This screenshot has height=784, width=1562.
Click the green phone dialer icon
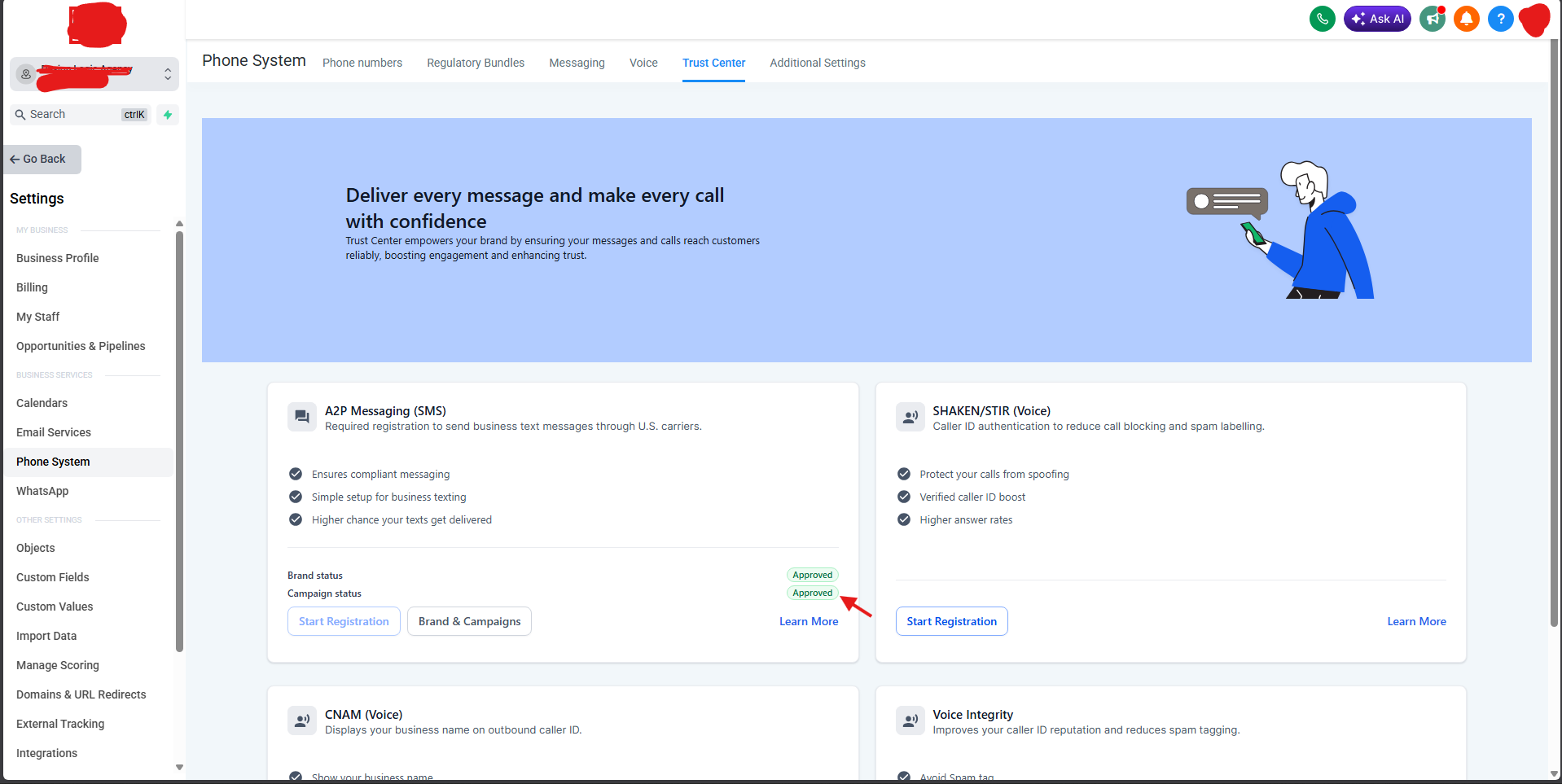tap(1322, 19)
